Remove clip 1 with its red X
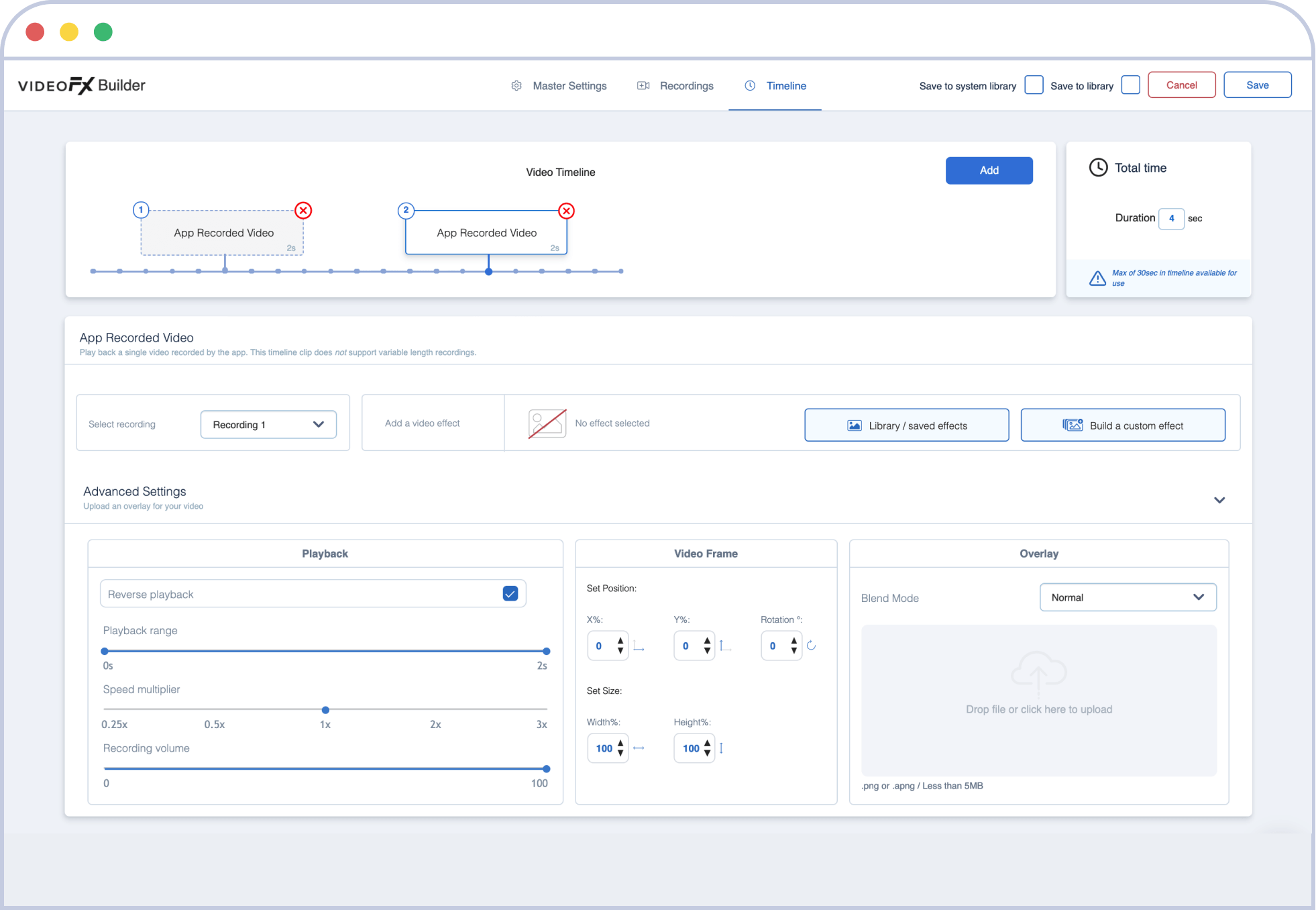The image size is (1316, 910). coord(304,211)
